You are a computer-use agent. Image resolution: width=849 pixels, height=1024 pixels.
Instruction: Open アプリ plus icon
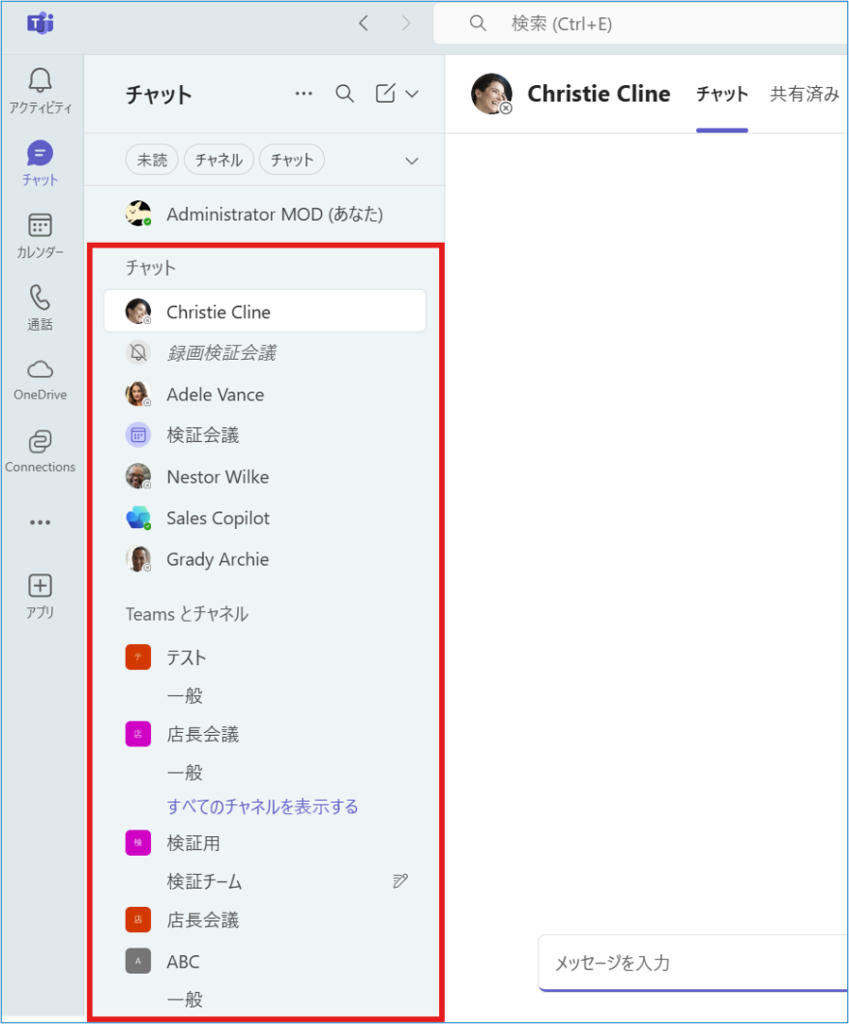(40, 586)
